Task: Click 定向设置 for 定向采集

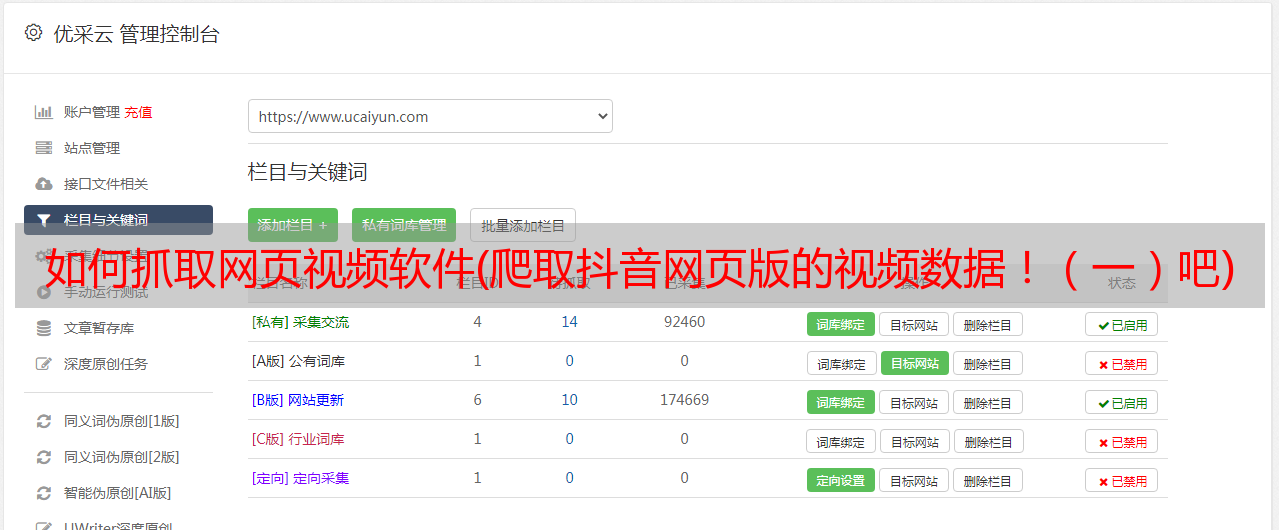Action: [841, 480]
